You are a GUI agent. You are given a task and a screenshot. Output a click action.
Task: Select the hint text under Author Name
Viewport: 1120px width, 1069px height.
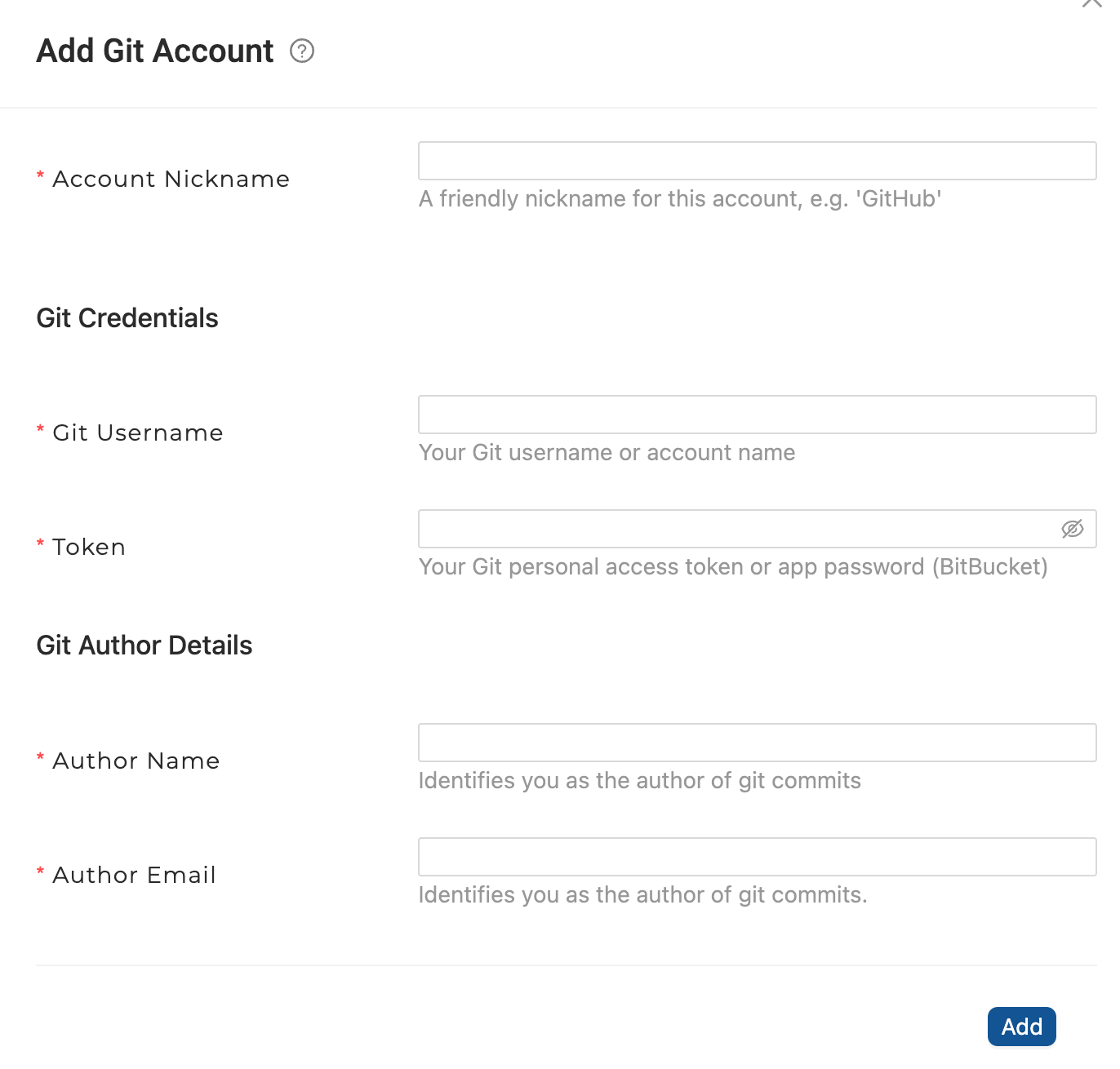click(x=639, y=781)
